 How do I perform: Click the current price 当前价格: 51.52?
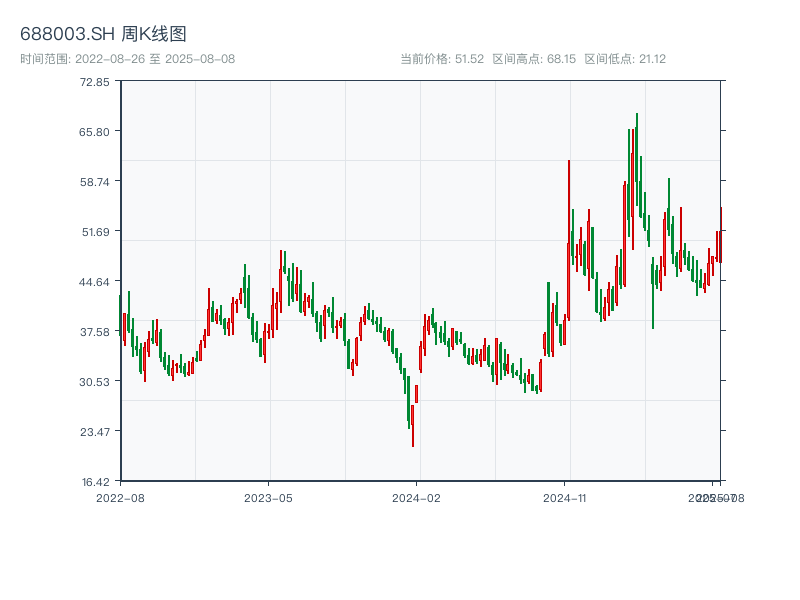point(442,59)
